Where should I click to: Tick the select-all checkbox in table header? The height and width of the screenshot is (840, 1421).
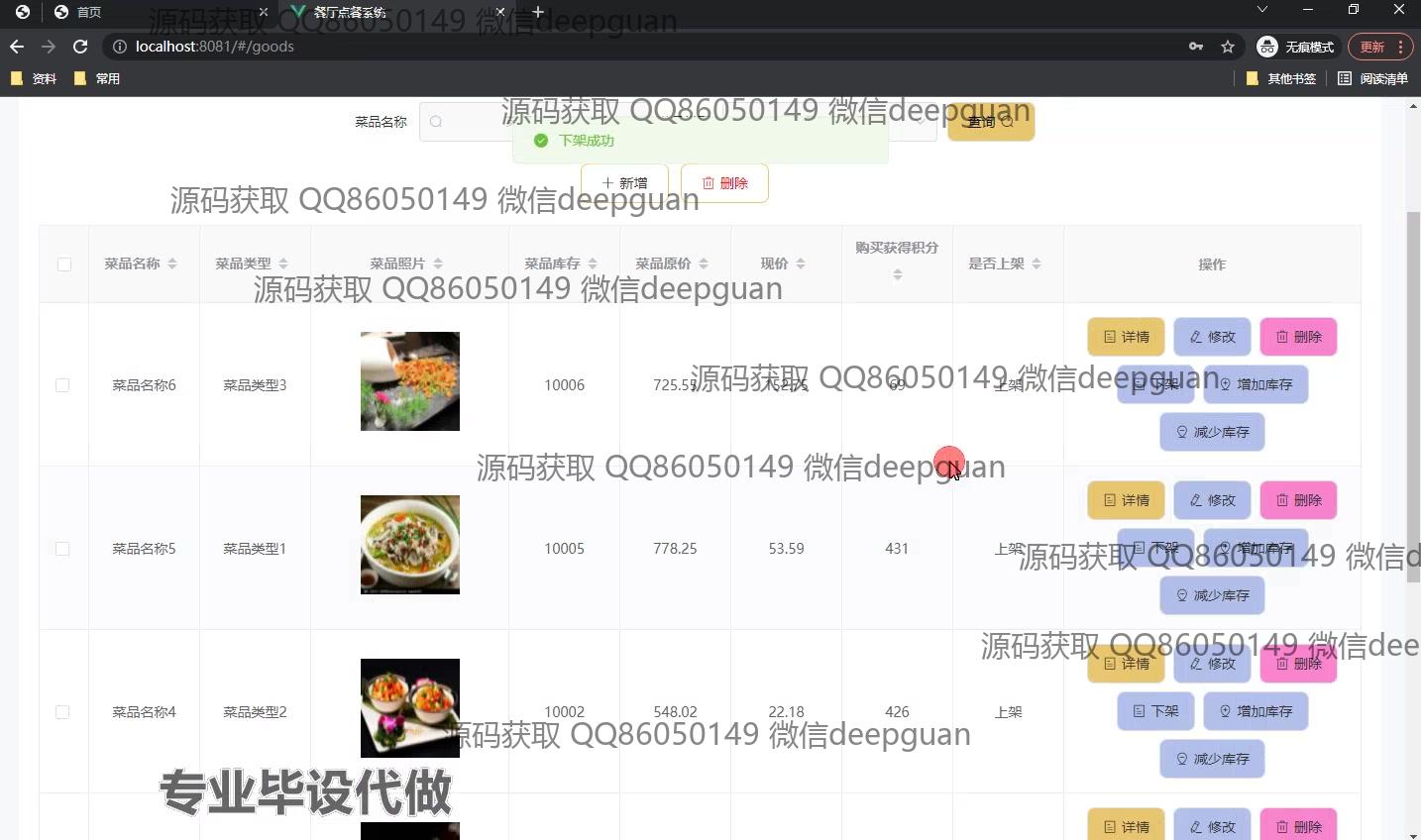[x=64, y=264]
